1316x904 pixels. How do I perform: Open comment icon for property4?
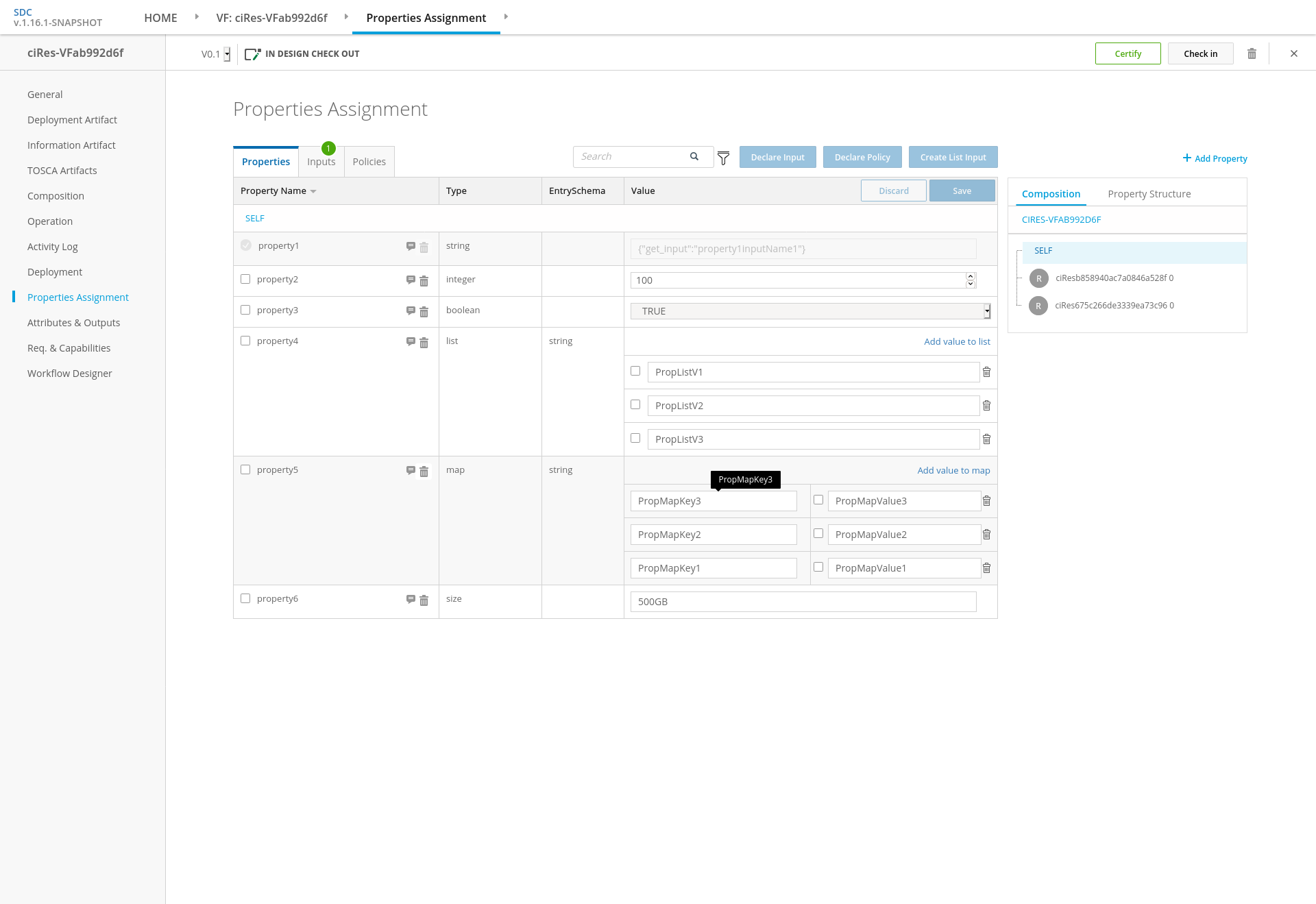(x=411, y=341)
